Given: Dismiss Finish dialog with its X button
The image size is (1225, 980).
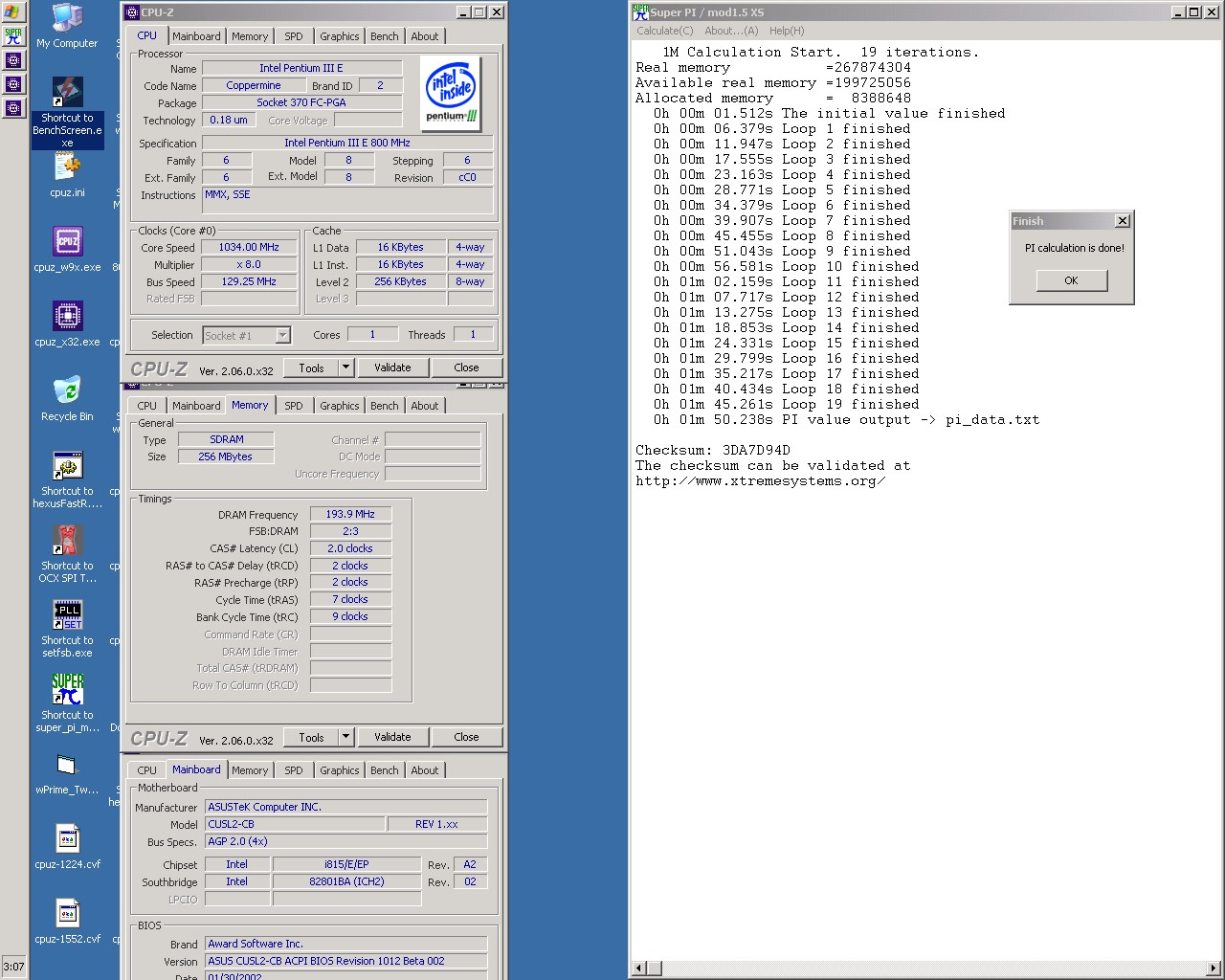Looking at the screenshot, I should coord(1123,221).
